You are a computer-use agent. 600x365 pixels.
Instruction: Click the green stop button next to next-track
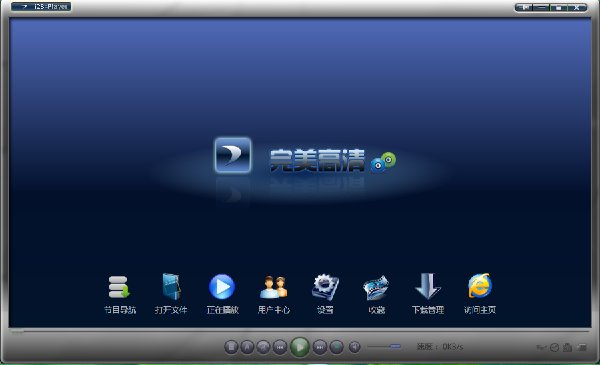point(337,347)
